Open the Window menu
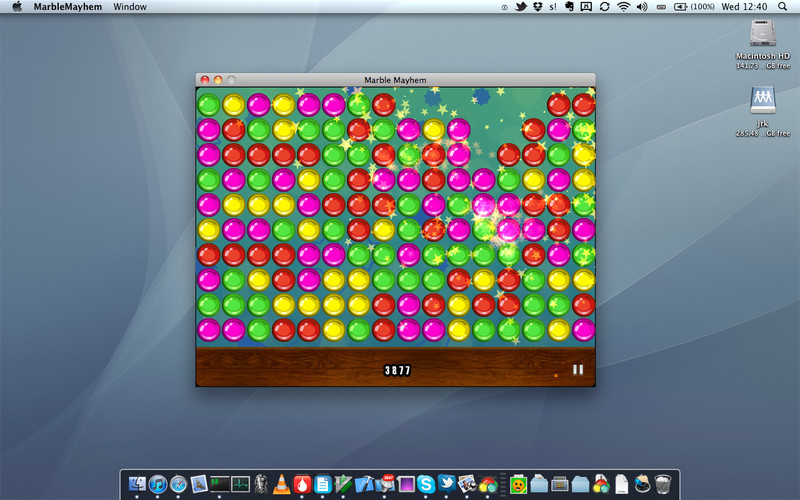This screenshot has width=800, height=500. pyautogui.click(x=130, y=7)
